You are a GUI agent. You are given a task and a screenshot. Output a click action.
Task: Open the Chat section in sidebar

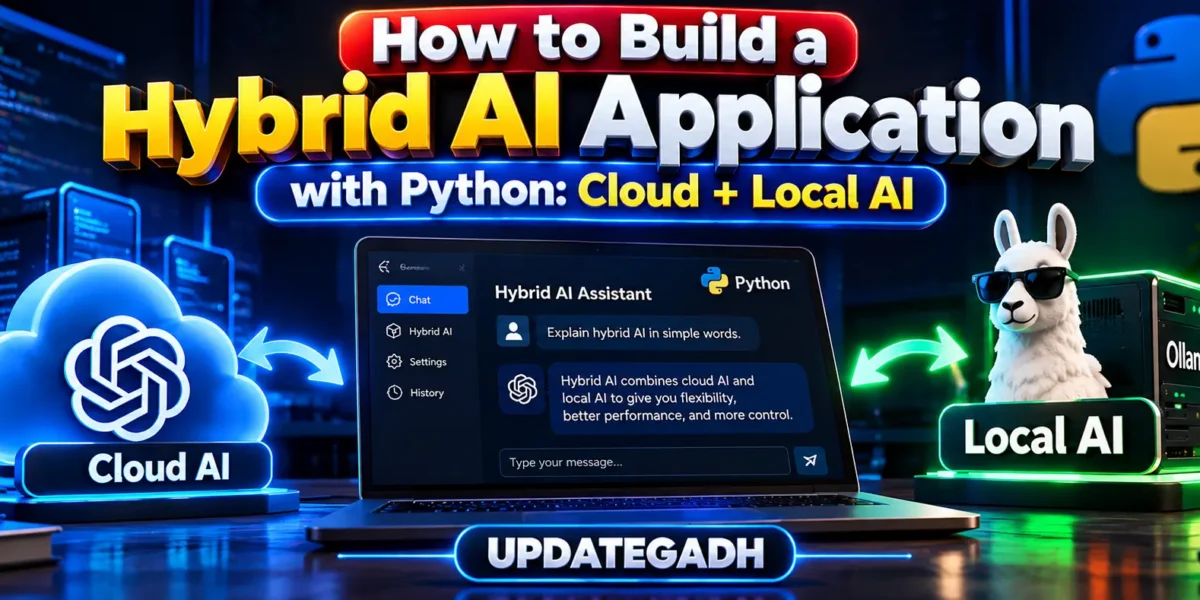(x=422, y=300)
